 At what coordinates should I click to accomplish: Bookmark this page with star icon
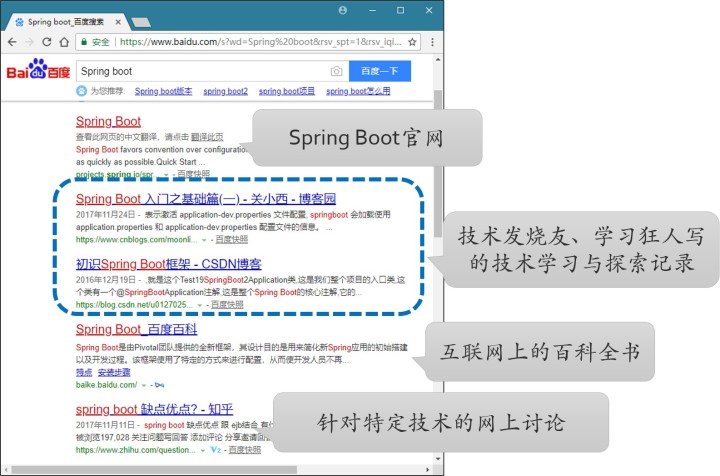tap(412, 42)
